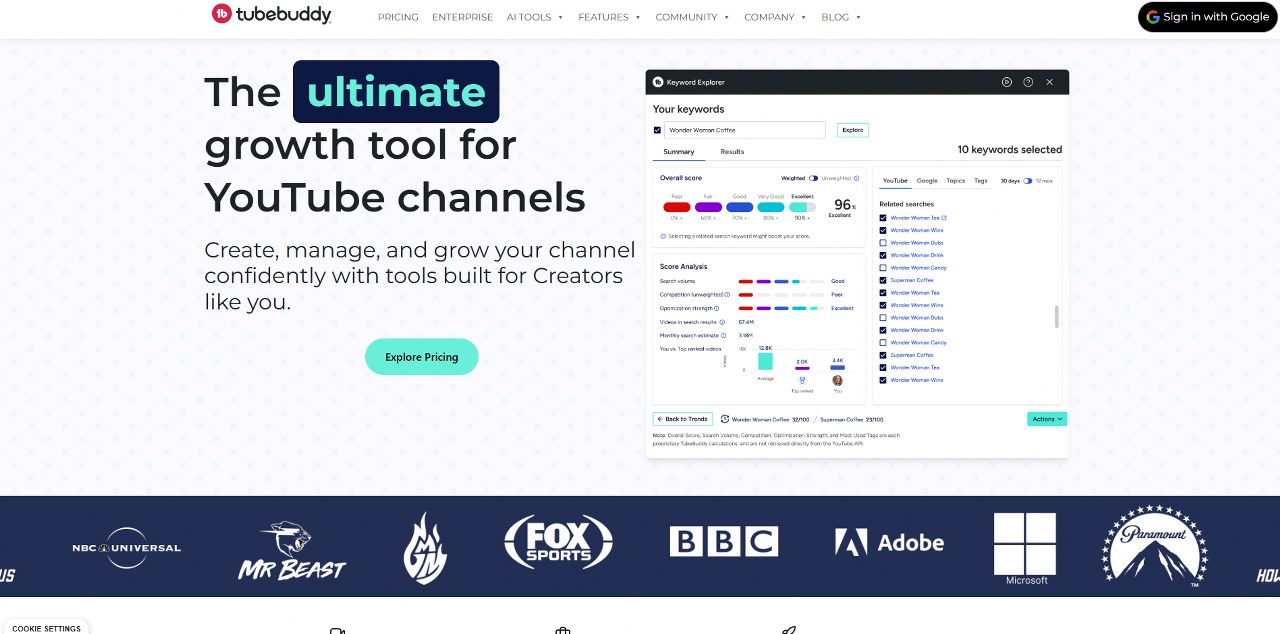Click the TubeBuddy icon beside Keyword Explorer title
Image resolution: width=1280 pixels, height=634 pixels.
coord(658,82)
